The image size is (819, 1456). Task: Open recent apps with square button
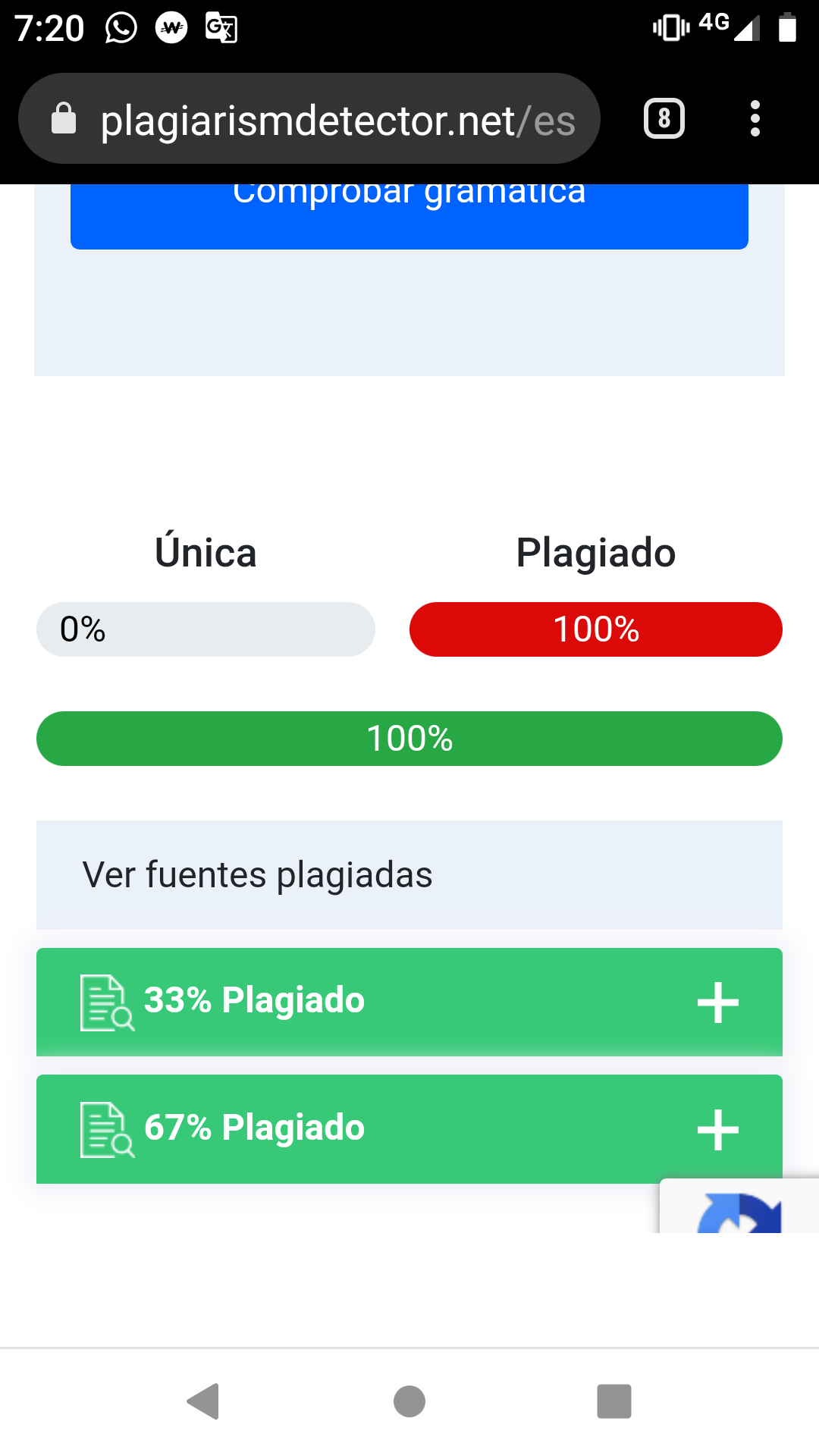pyautogui.click(x=614, y=1401)
